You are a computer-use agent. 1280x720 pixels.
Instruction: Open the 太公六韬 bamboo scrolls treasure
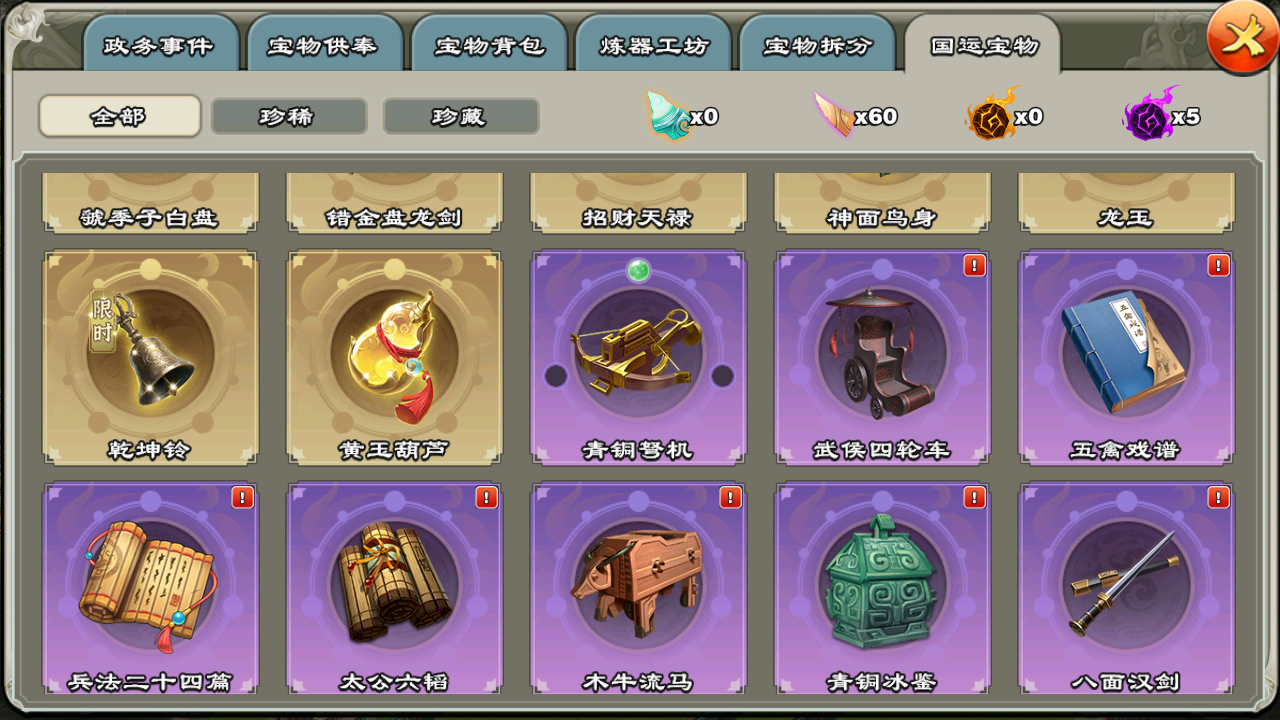coord(394,589)
